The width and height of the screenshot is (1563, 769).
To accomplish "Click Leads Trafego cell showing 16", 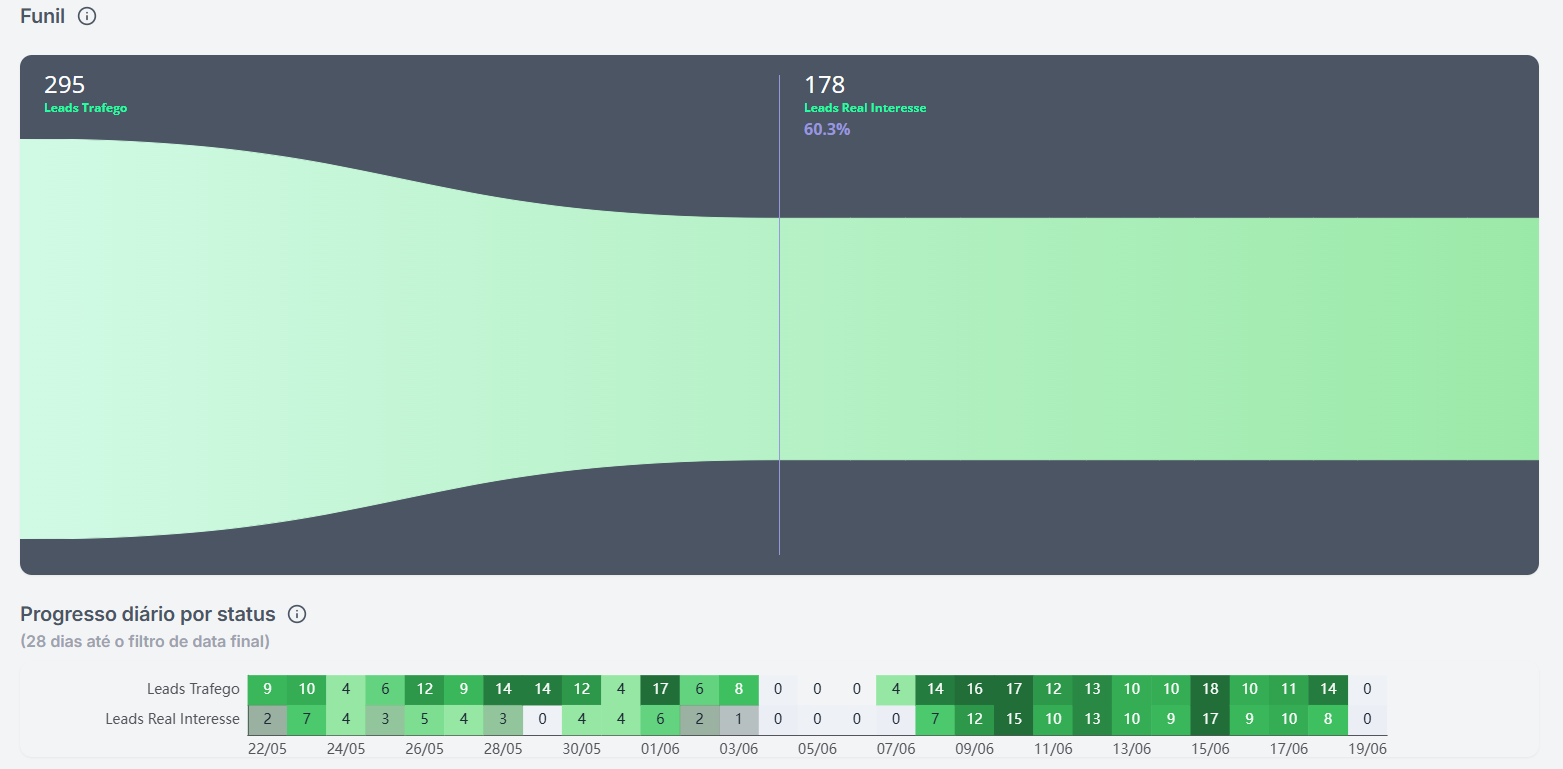I will click(x=974, y=689).
